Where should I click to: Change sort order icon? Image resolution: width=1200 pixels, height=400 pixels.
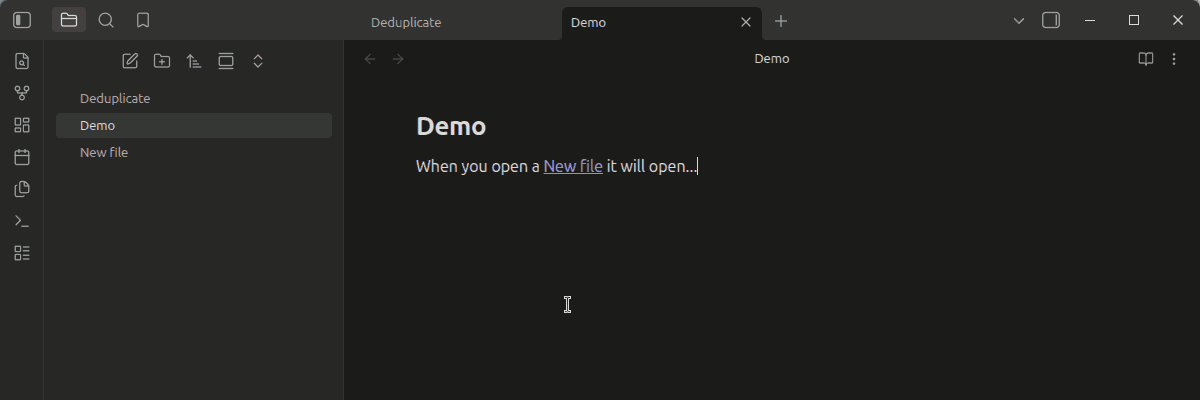pos(194,61)
